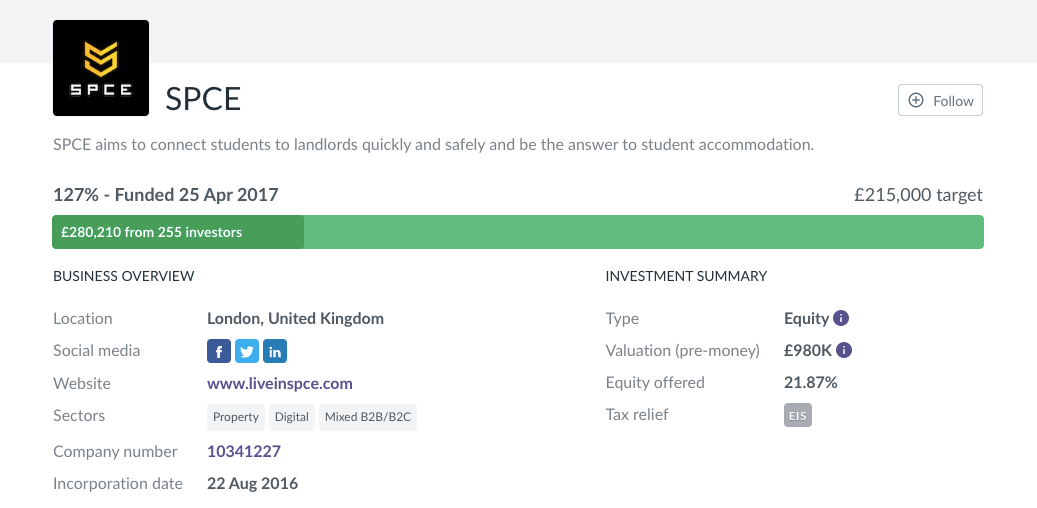Click the info icon next to Equity
Screen dimensions: 1037x508
point(841,319)
